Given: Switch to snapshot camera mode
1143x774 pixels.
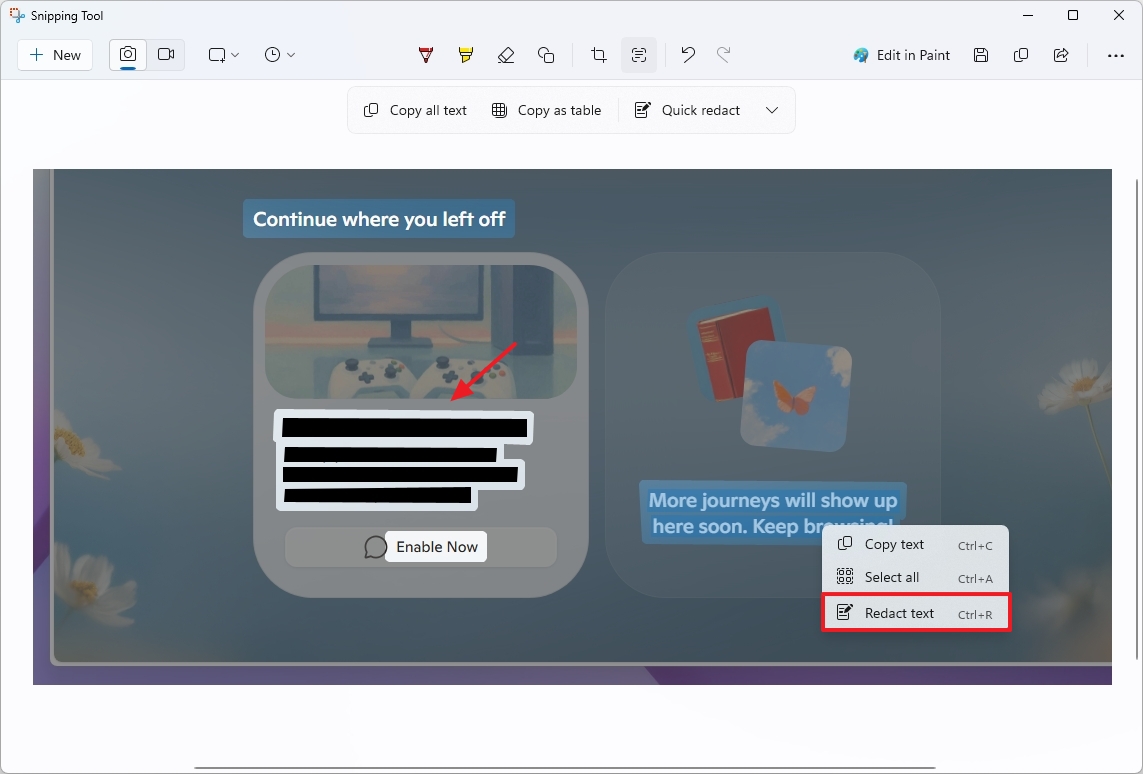Looking at the screenshot, I should 127,55.
